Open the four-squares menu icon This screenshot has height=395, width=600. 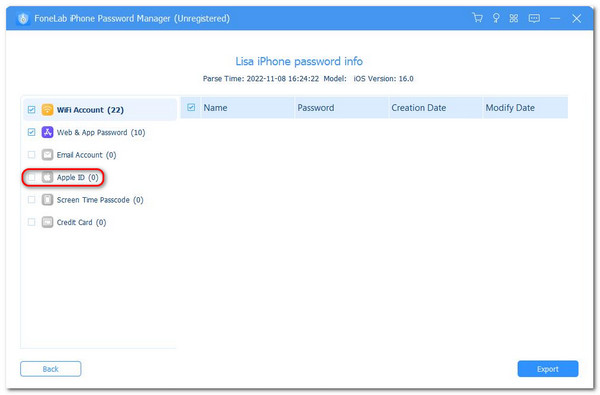pos(514,18)
